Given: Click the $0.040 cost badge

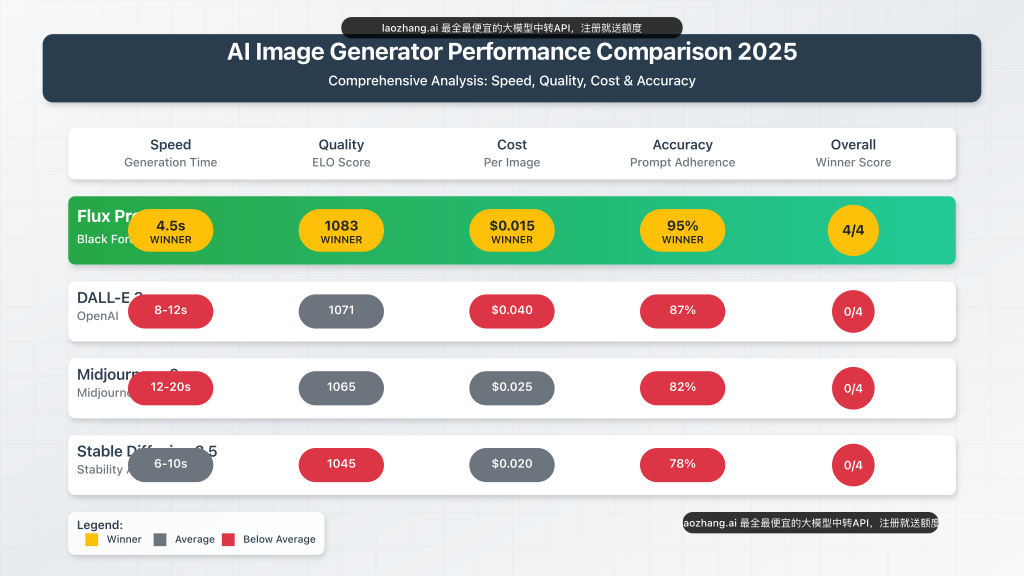Looking at the screenshot, I should (512, 311).
